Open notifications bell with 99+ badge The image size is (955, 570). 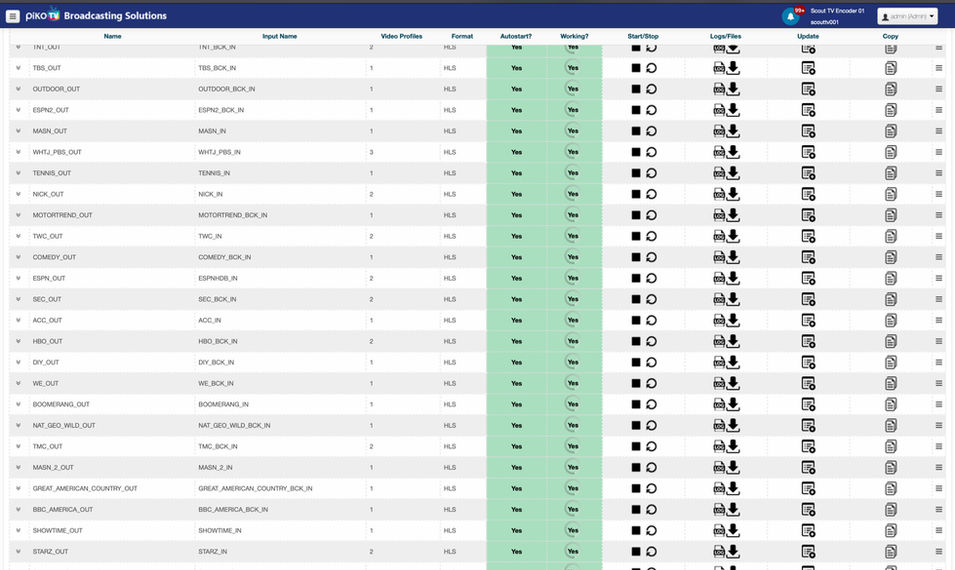(x=791, y=16)
